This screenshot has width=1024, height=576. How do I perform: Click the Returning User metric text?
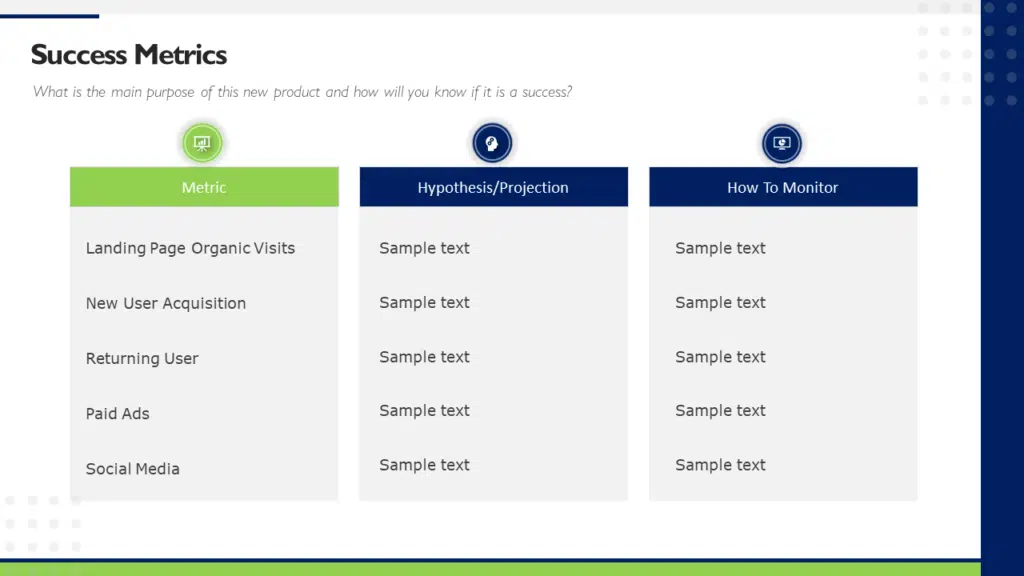click(x=142, y=358)
